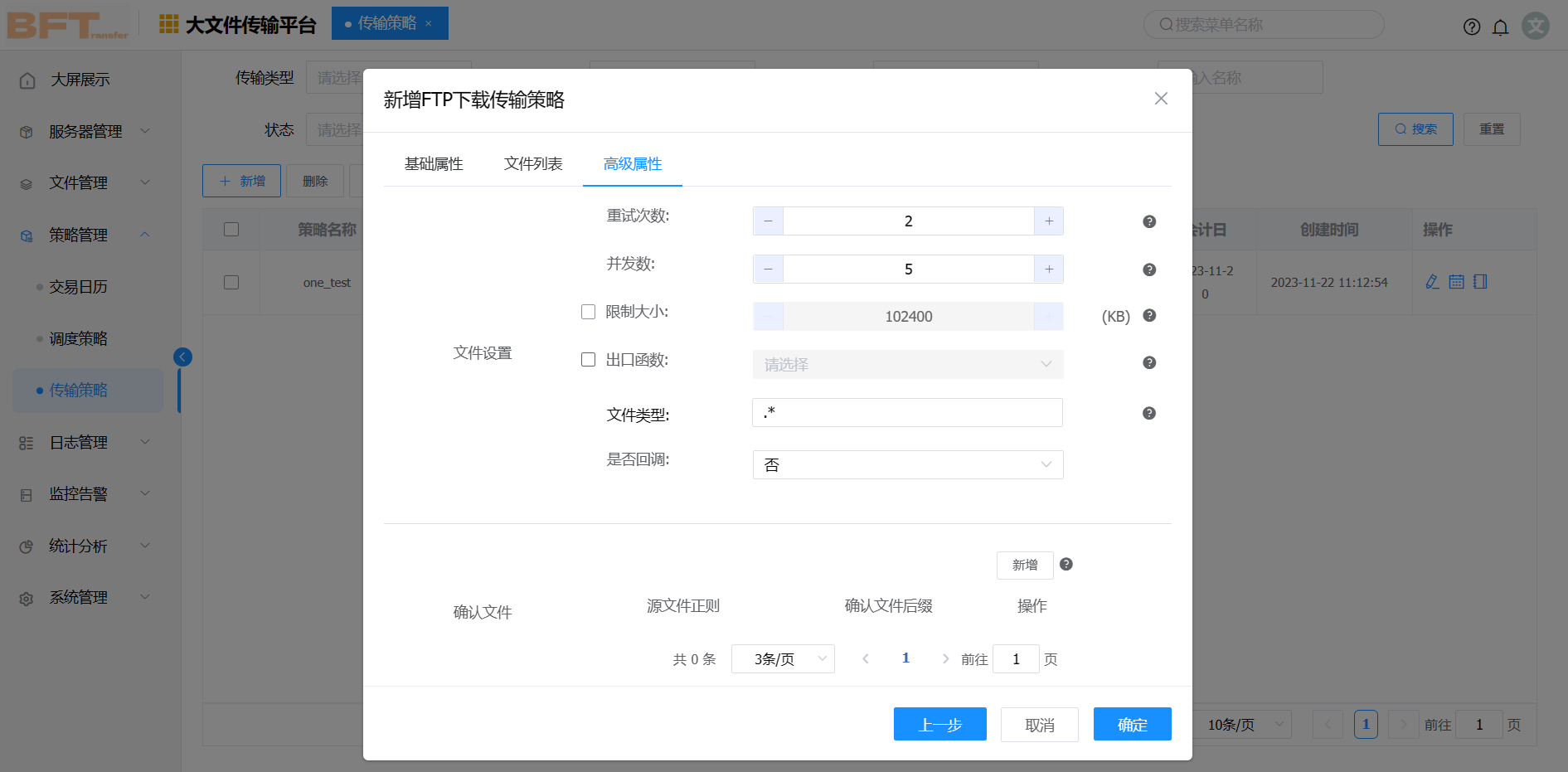Enable the 出口函数 checkbox
Image resolution: width=1568 pixels, height=772 pixels.
point(588,360)
